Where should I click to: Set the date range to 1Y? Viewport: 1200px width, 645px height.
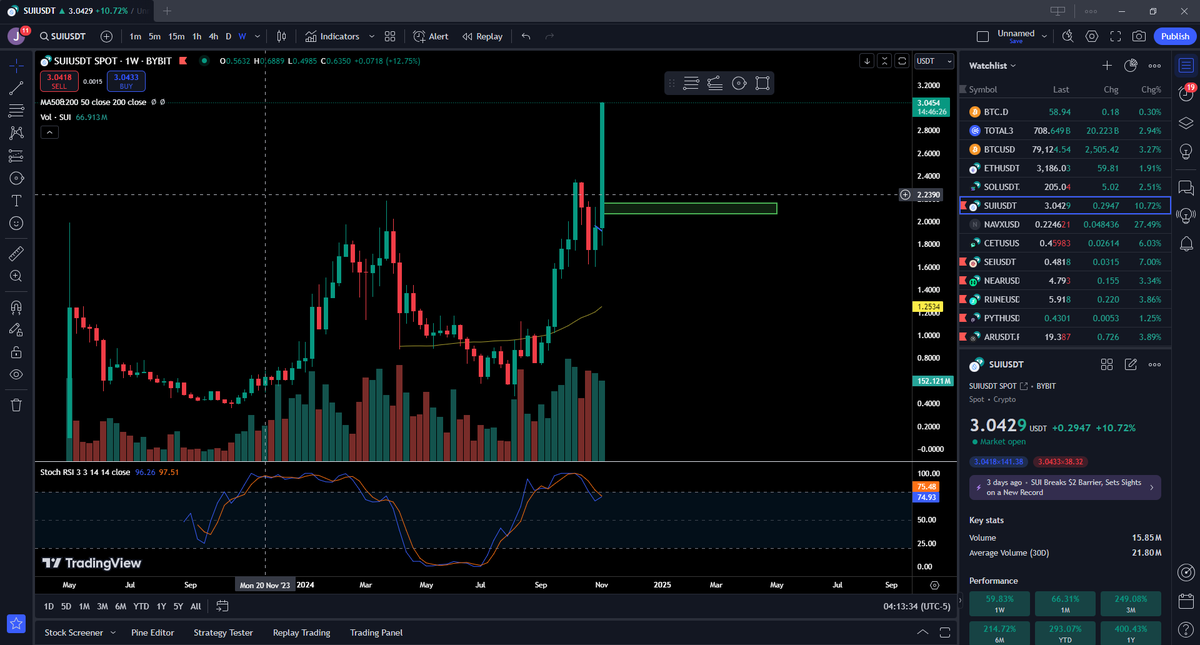click(161, 606)
